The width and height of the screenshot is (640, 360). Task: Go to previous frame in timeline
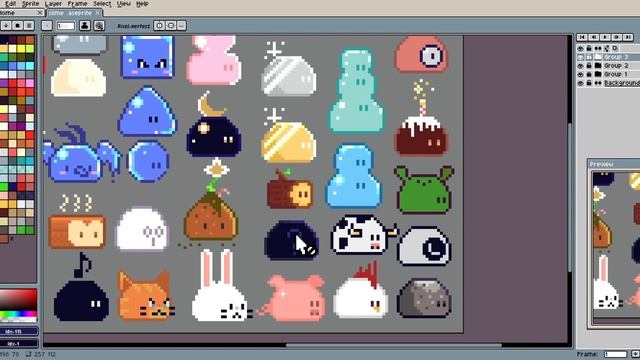pos(593,37)
